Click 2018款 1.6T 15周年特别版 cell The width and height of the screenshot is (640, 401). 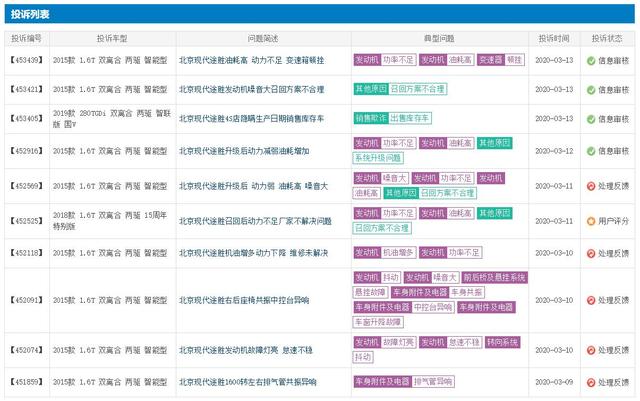coord(110,221)
